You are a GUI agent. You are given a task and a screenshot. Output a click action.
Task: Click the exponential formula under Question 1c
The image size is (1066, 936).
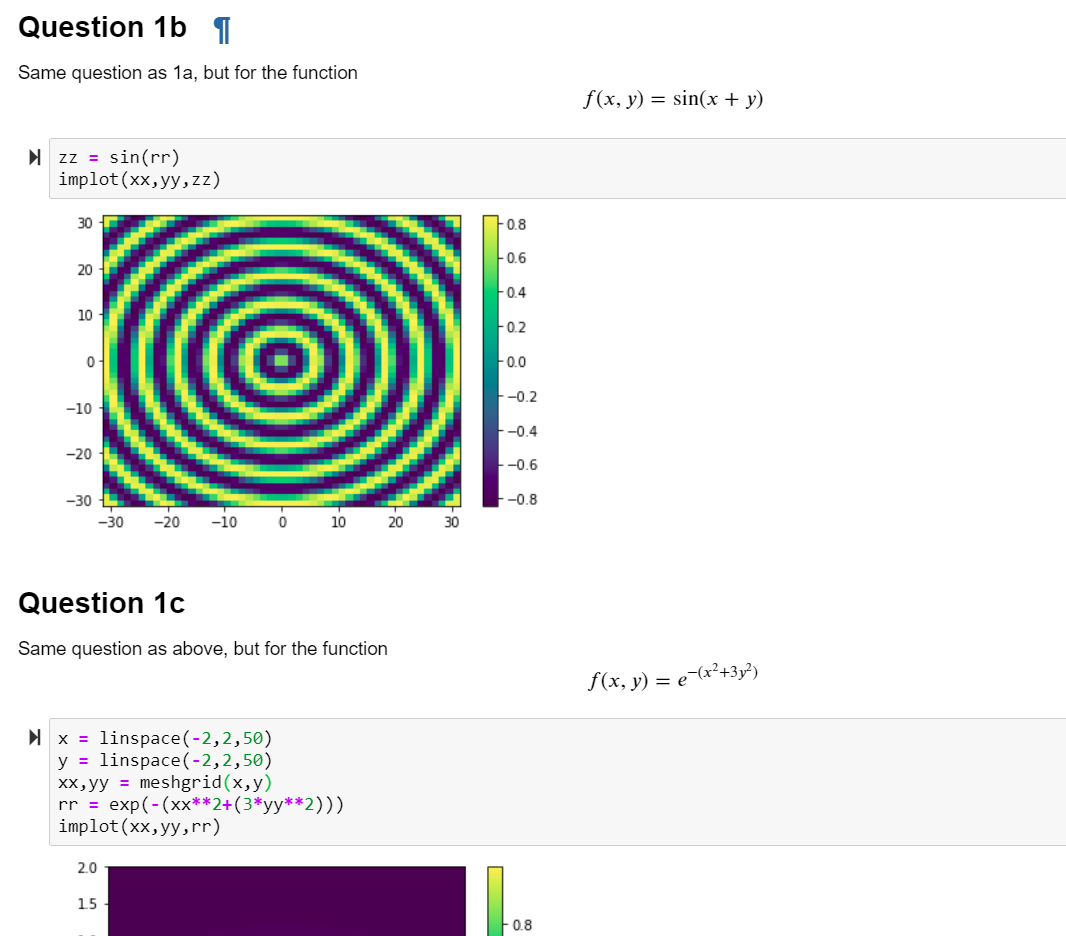(674, 678)
